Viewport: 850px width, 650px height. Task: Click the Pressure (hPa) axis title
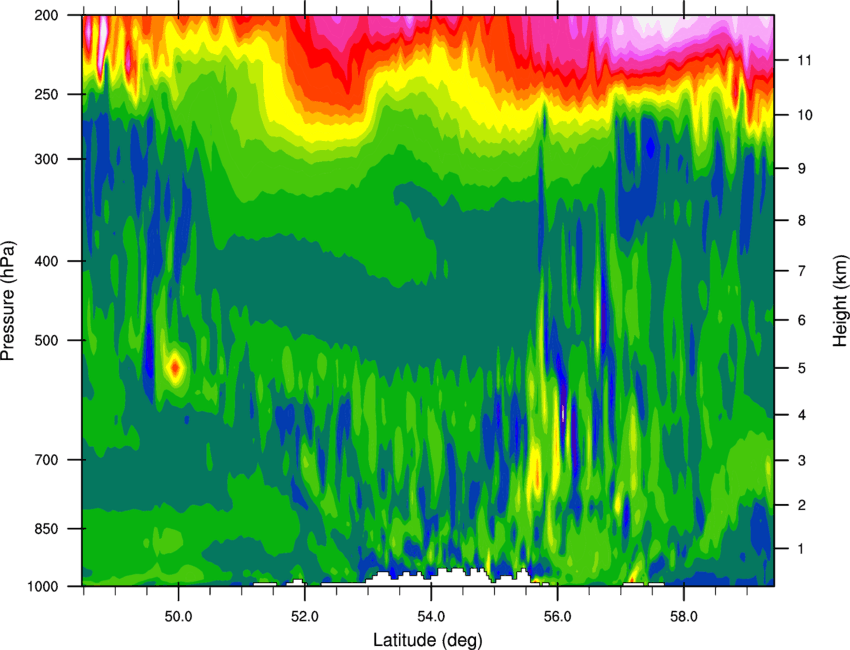click(9, 300)
